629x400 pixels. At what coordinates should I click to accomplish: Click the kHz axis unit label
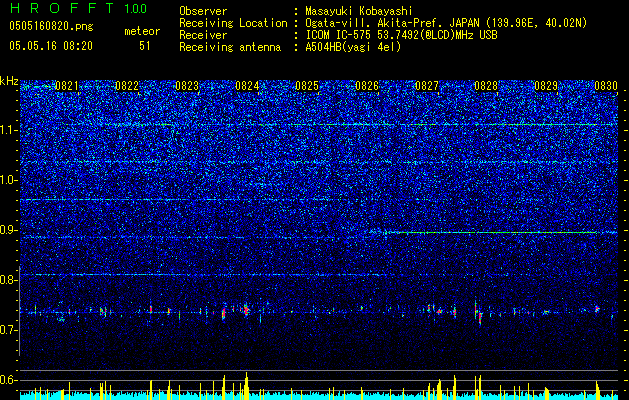[x=9, y=81]
